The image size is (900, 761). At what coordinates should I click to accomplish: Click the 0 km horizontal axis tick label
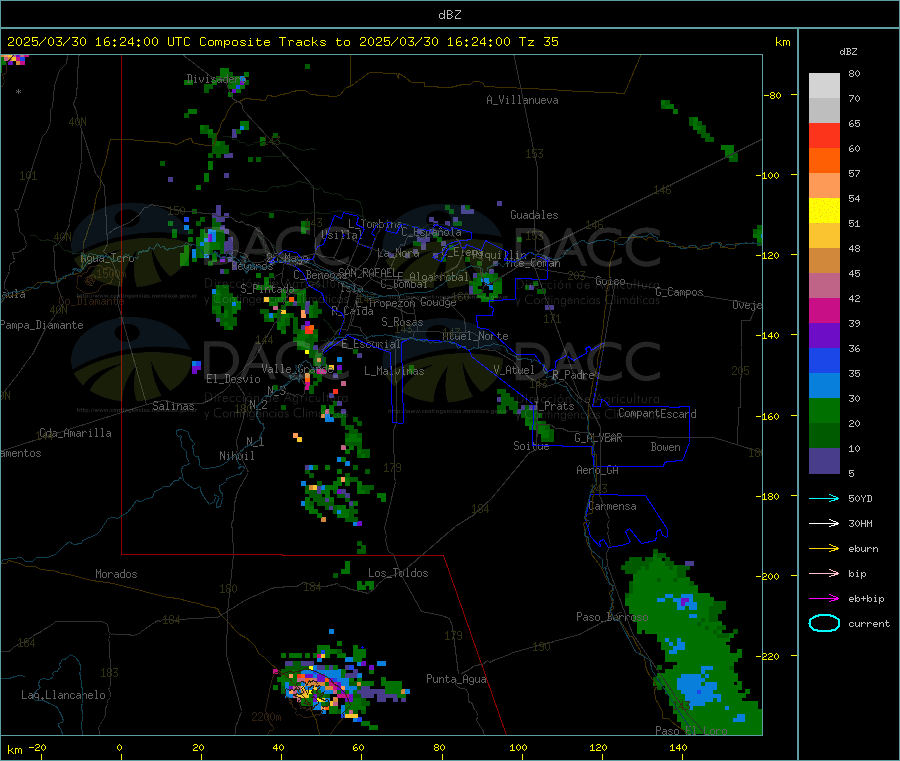(119, 748)
